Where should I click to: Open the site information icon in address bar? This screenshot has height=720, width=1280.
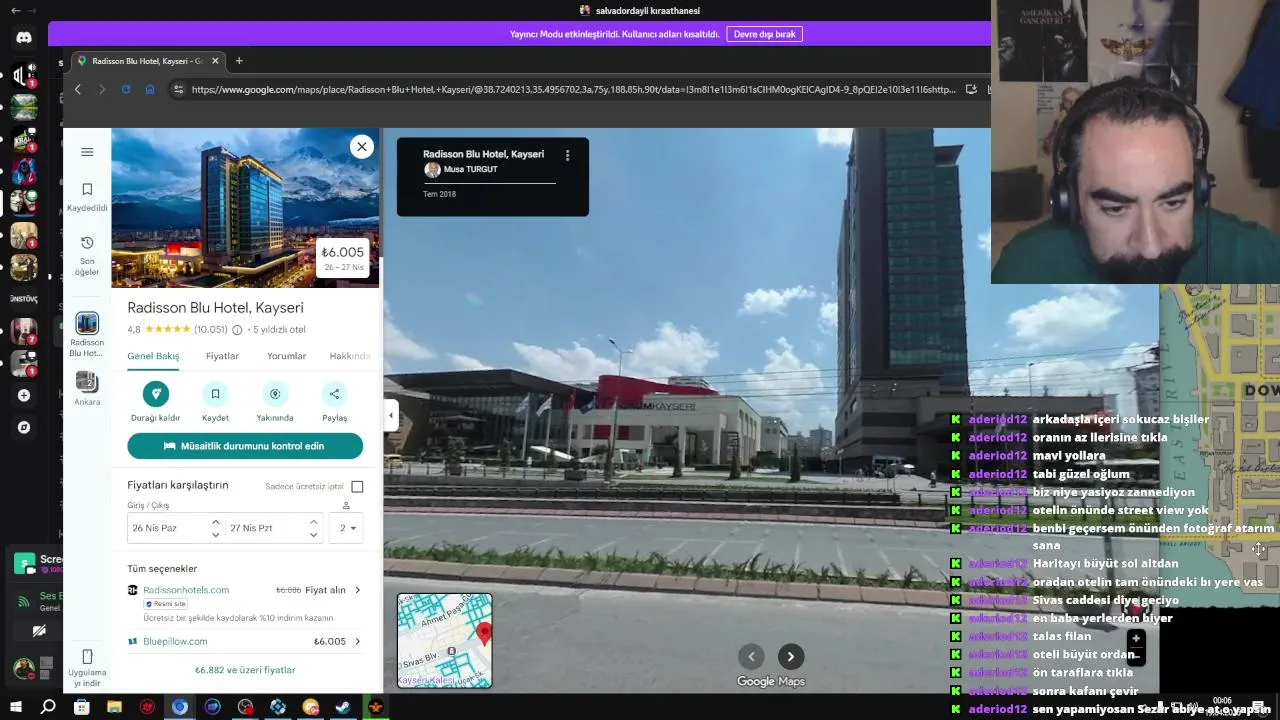point(178,89)
